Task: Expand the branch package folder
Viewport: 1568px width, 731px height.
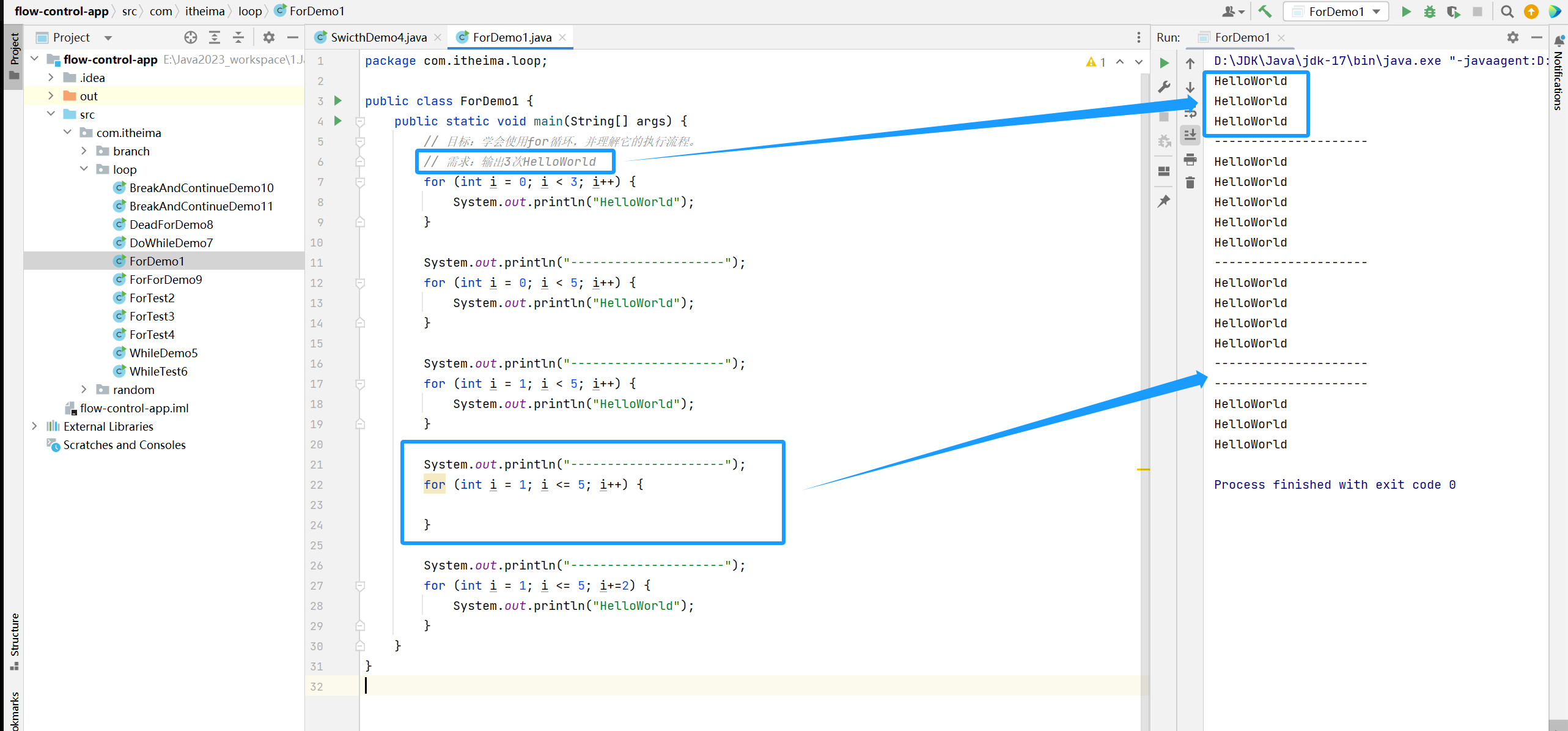Action: [84, 151]
